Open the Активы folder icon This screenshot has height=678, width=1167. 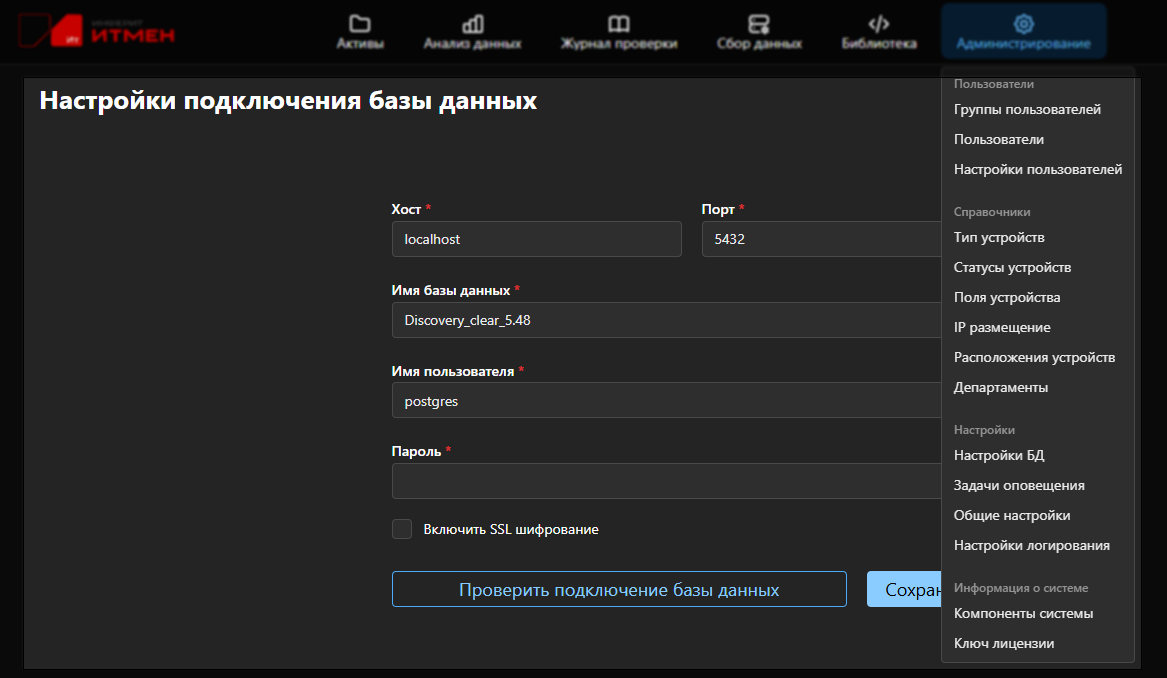(x=359, y=24)
